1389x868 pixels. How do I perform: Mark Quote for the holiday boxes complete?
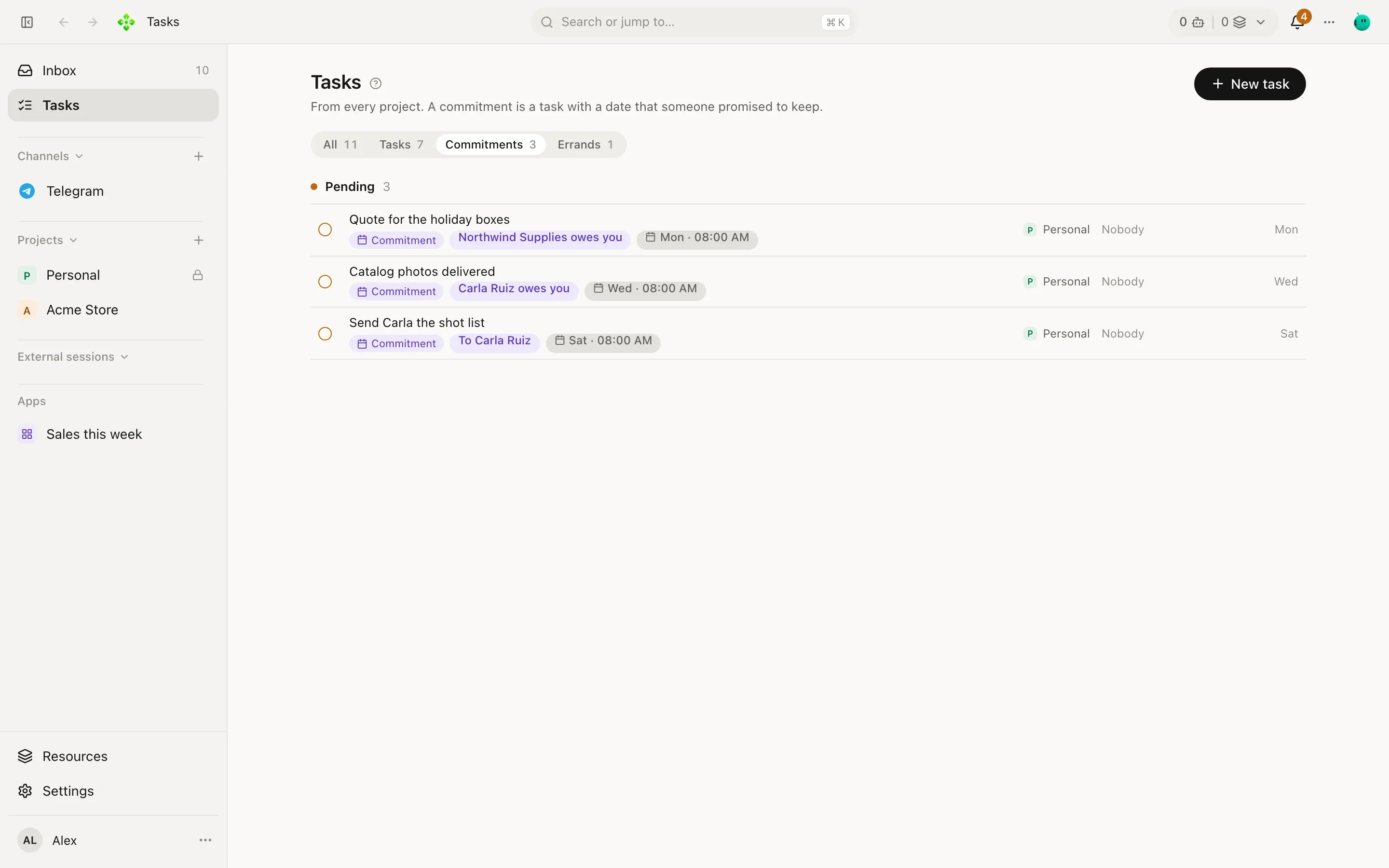pyautogui.click(x=325, y=230)
